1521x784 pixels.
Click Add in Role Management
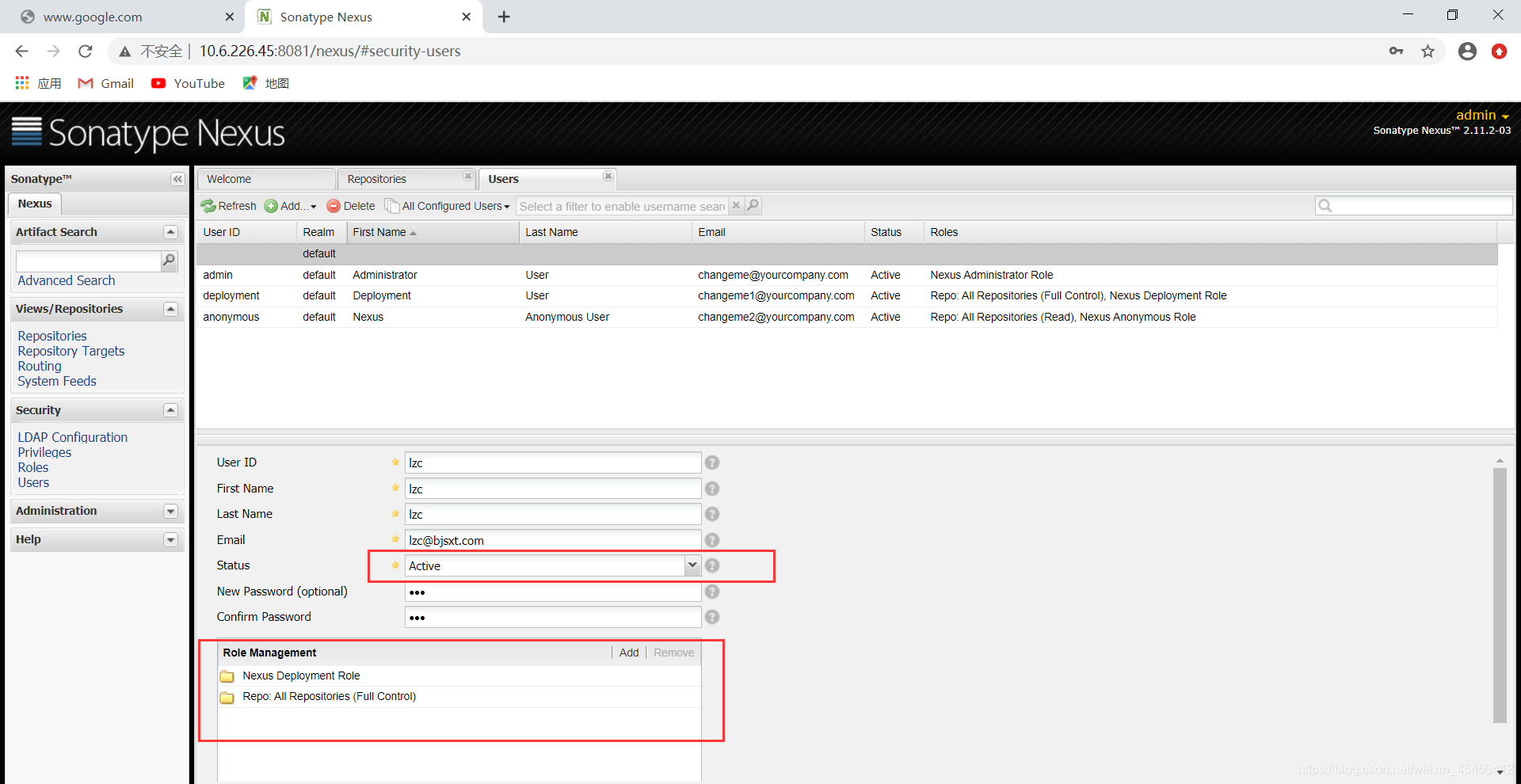(x=629, y=653)
